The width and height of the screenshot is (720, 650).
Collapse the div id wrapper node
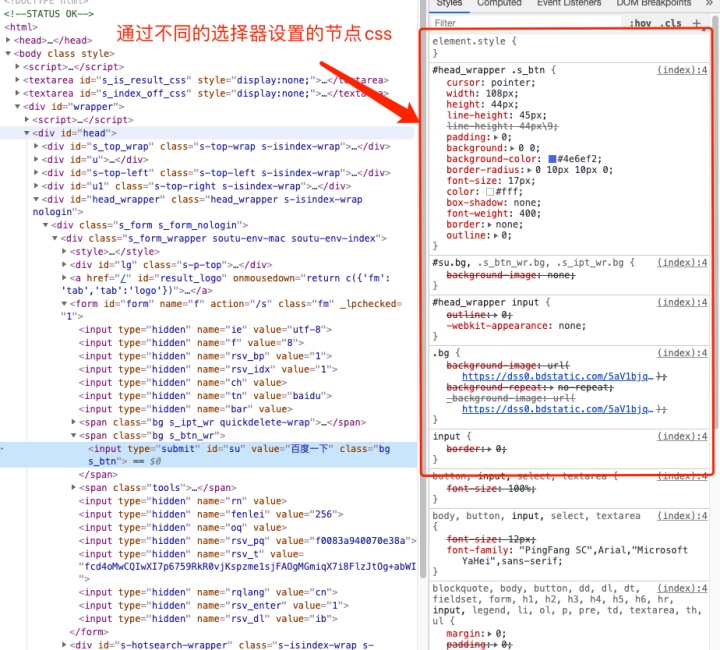[x=17, y=106]
